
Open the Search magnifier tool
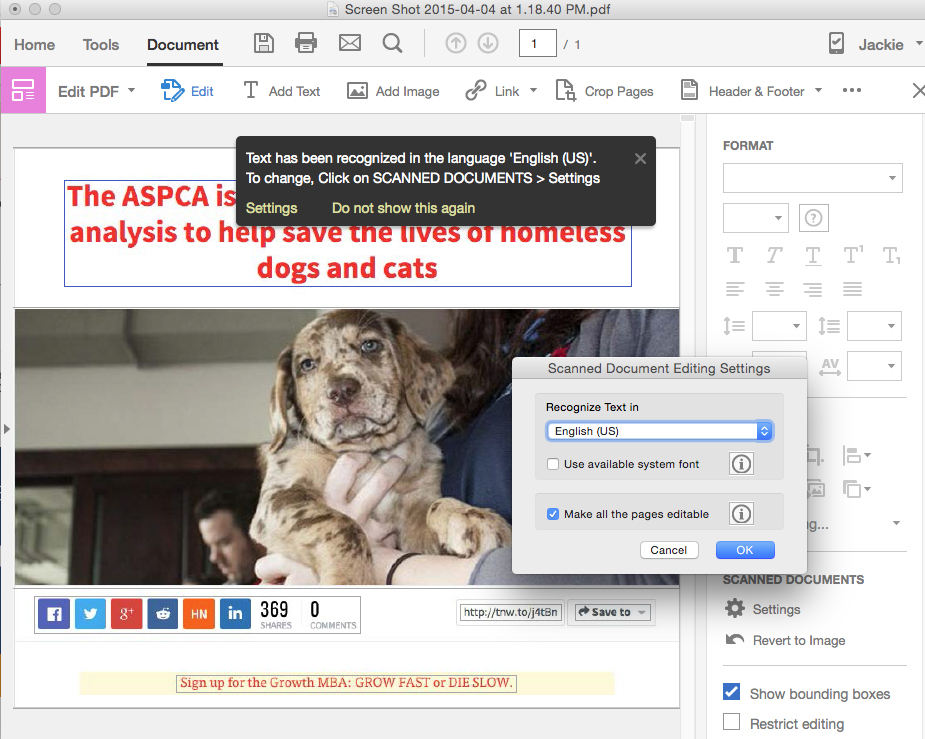click(392, 44)
